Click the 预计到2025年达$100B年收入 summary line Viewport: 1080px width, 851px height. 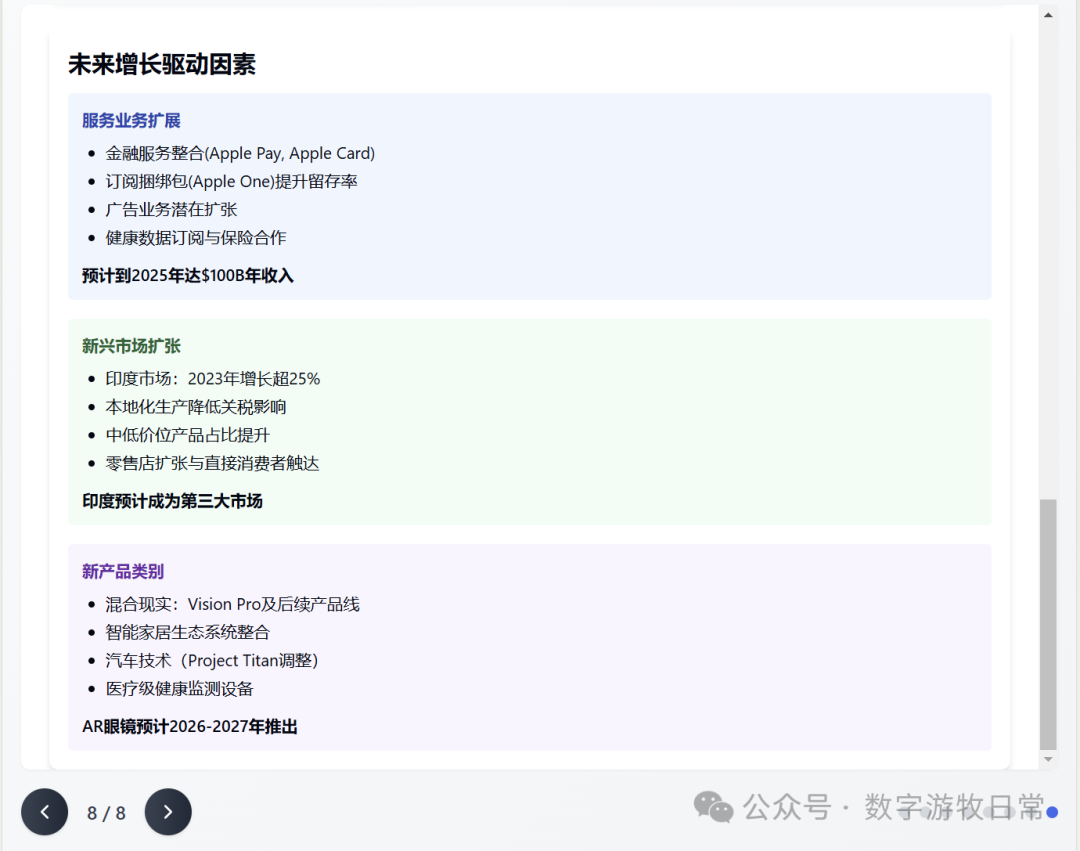pyautogui.click(x=188, y=275)
